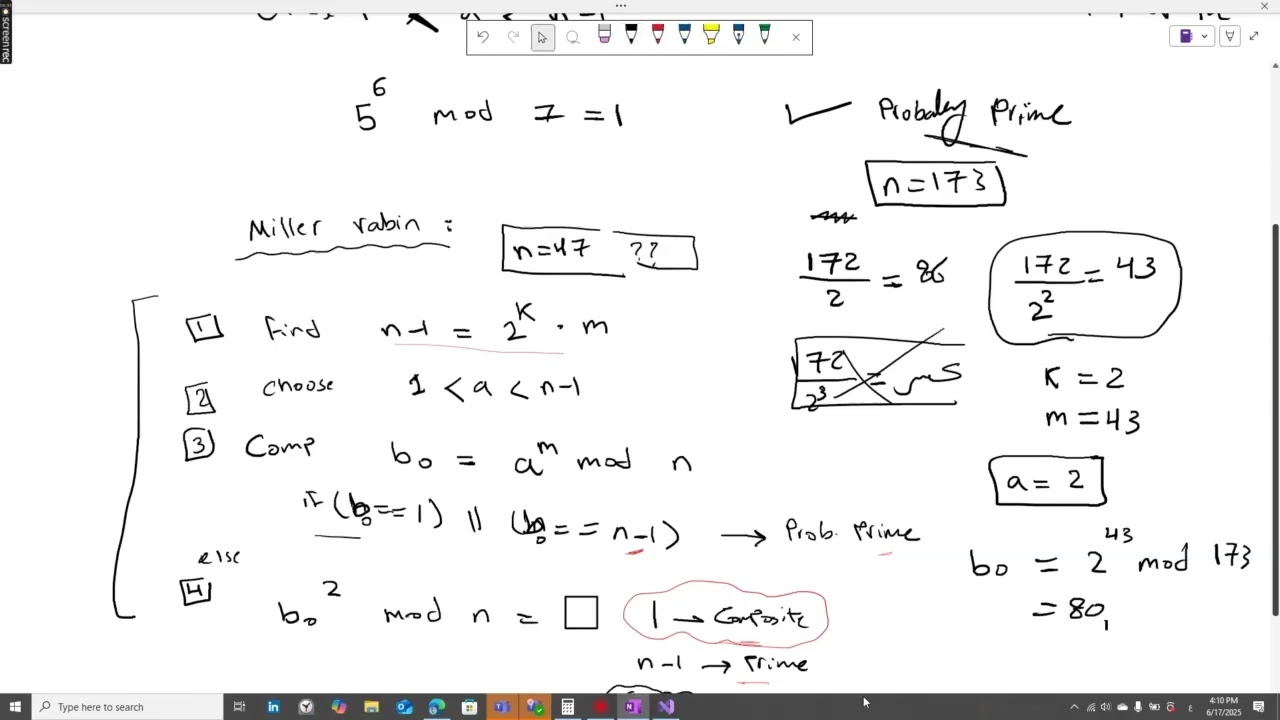This screenshot has height=720, width=1280.
Task: Open the Calculator from the taskbar
Action: coord(567,707)
